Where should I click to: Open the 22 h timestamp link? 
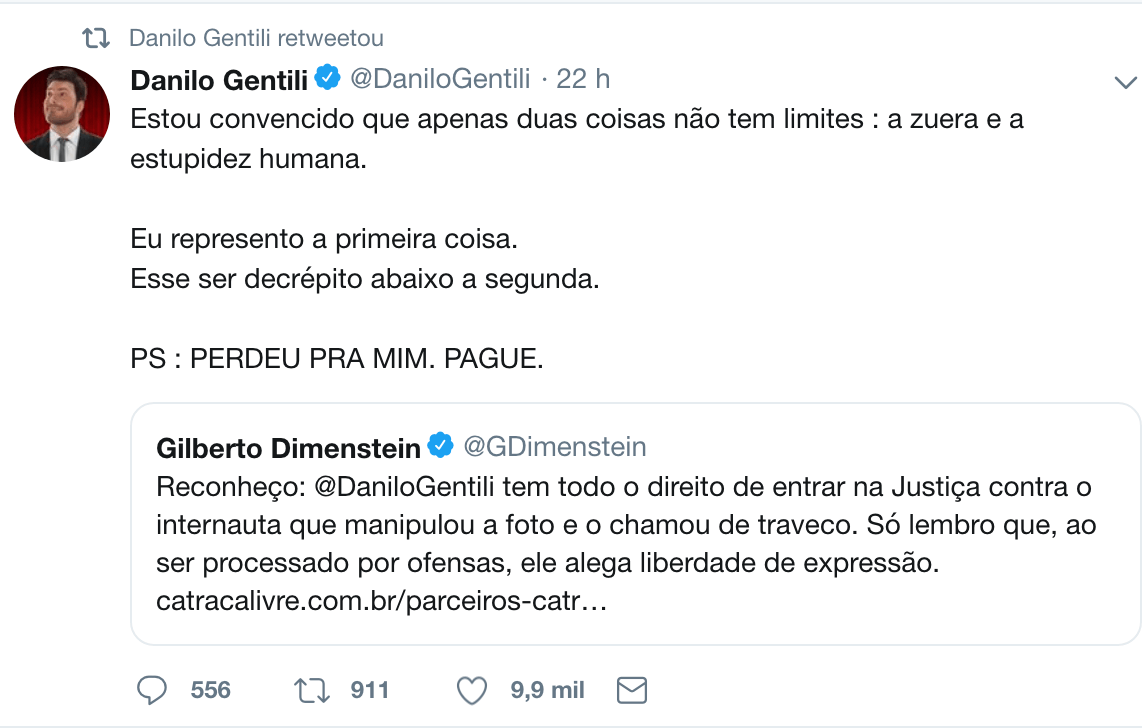583,79
